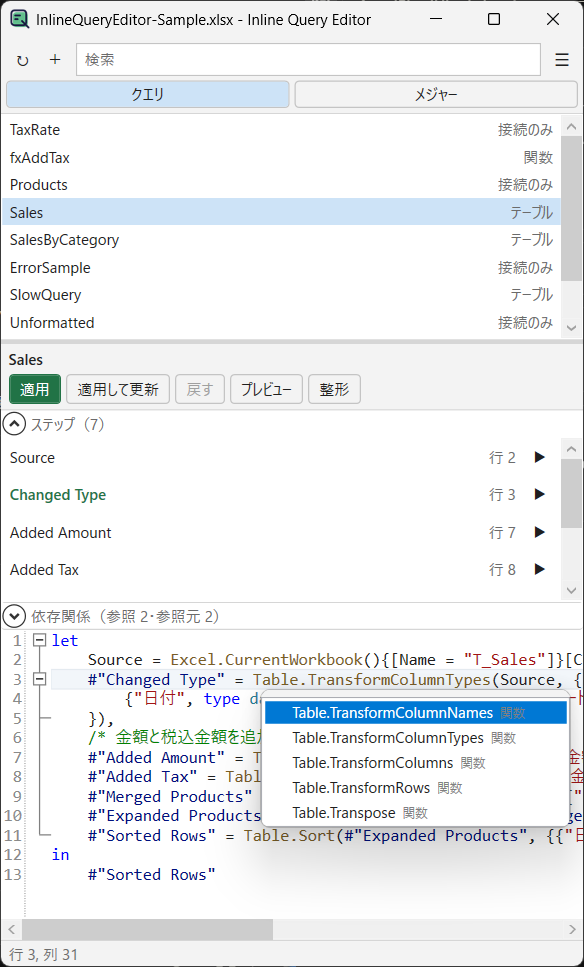
Task: Open the hamburger menu icon
Action: pos(562,60)
